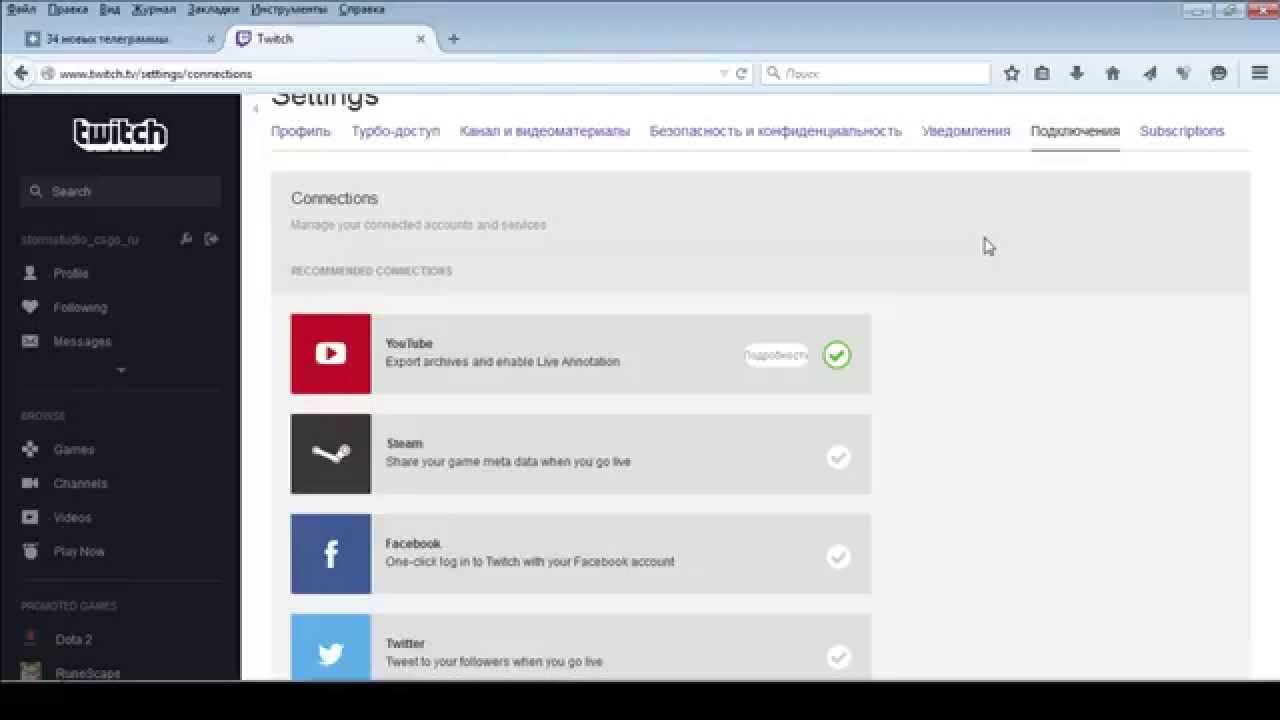Click the Play Now icon

(30, 551)
